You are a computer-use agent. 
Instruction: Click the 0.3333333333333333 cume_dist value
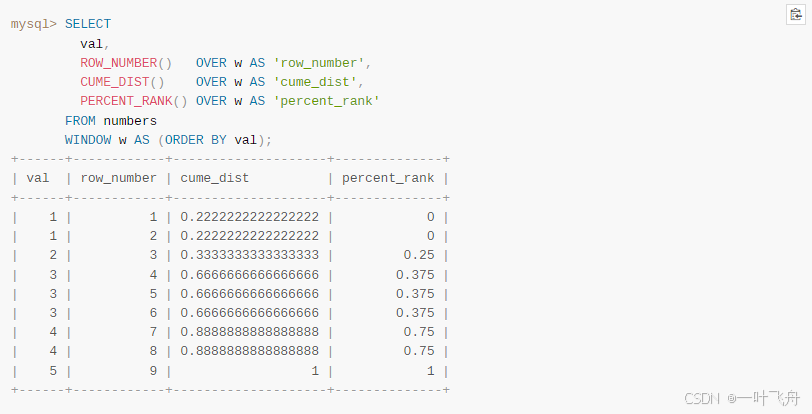[x=249, y=255]
